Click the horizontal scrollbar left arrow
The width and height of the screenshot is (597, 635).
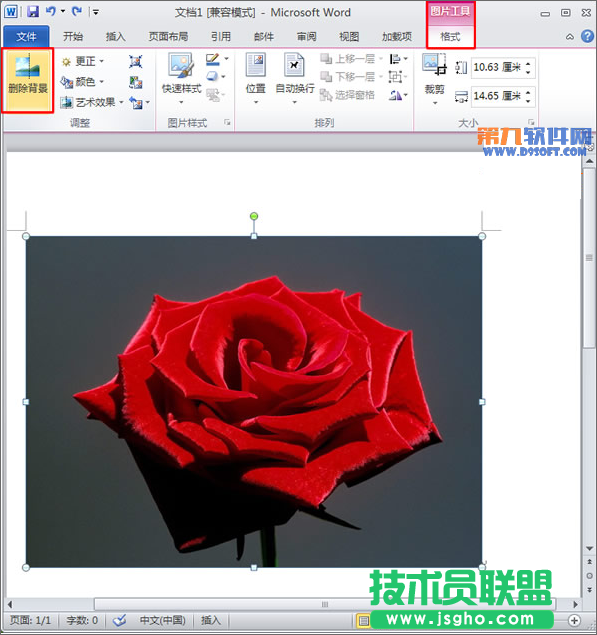click(x=10, y=605)
